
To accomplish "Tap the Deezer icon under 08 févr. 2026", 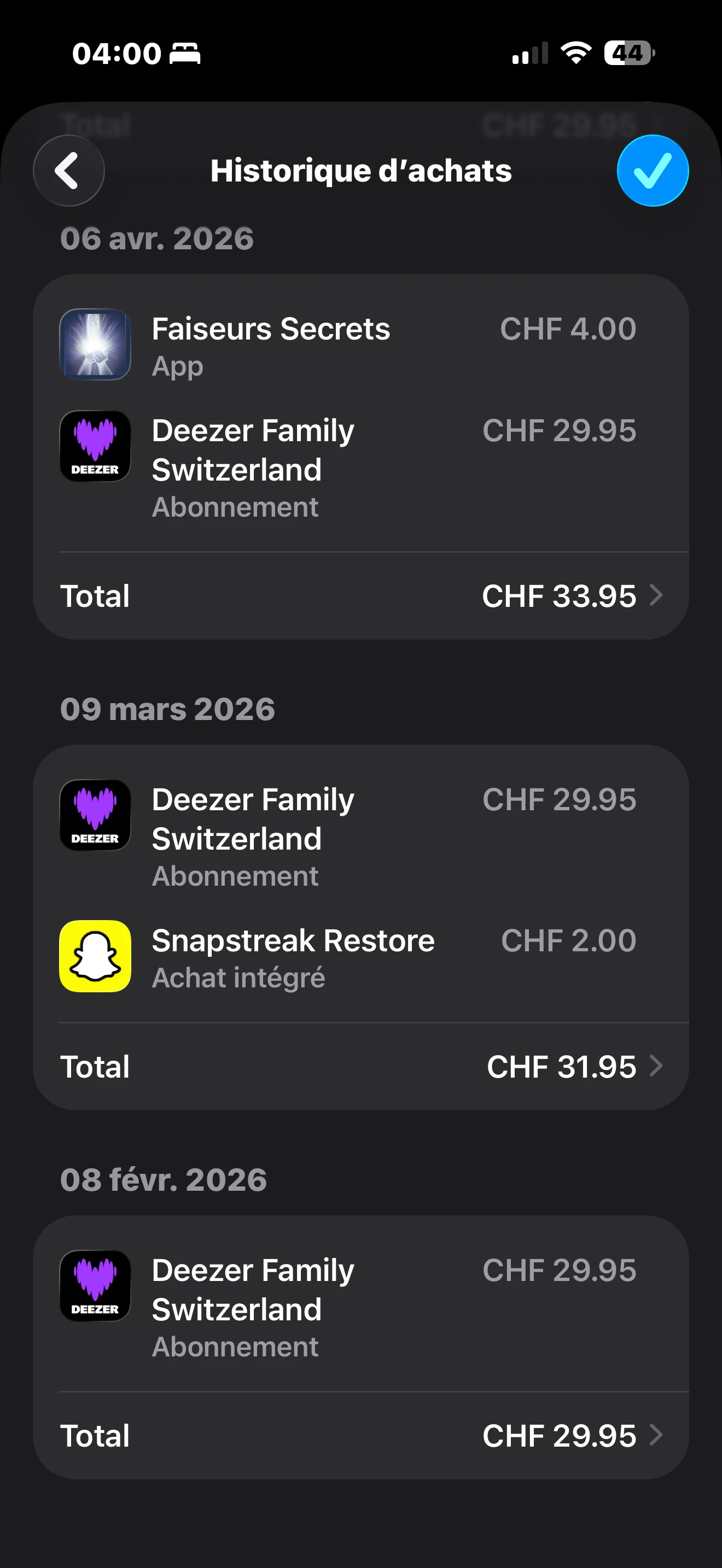I will coord(95,1285).
